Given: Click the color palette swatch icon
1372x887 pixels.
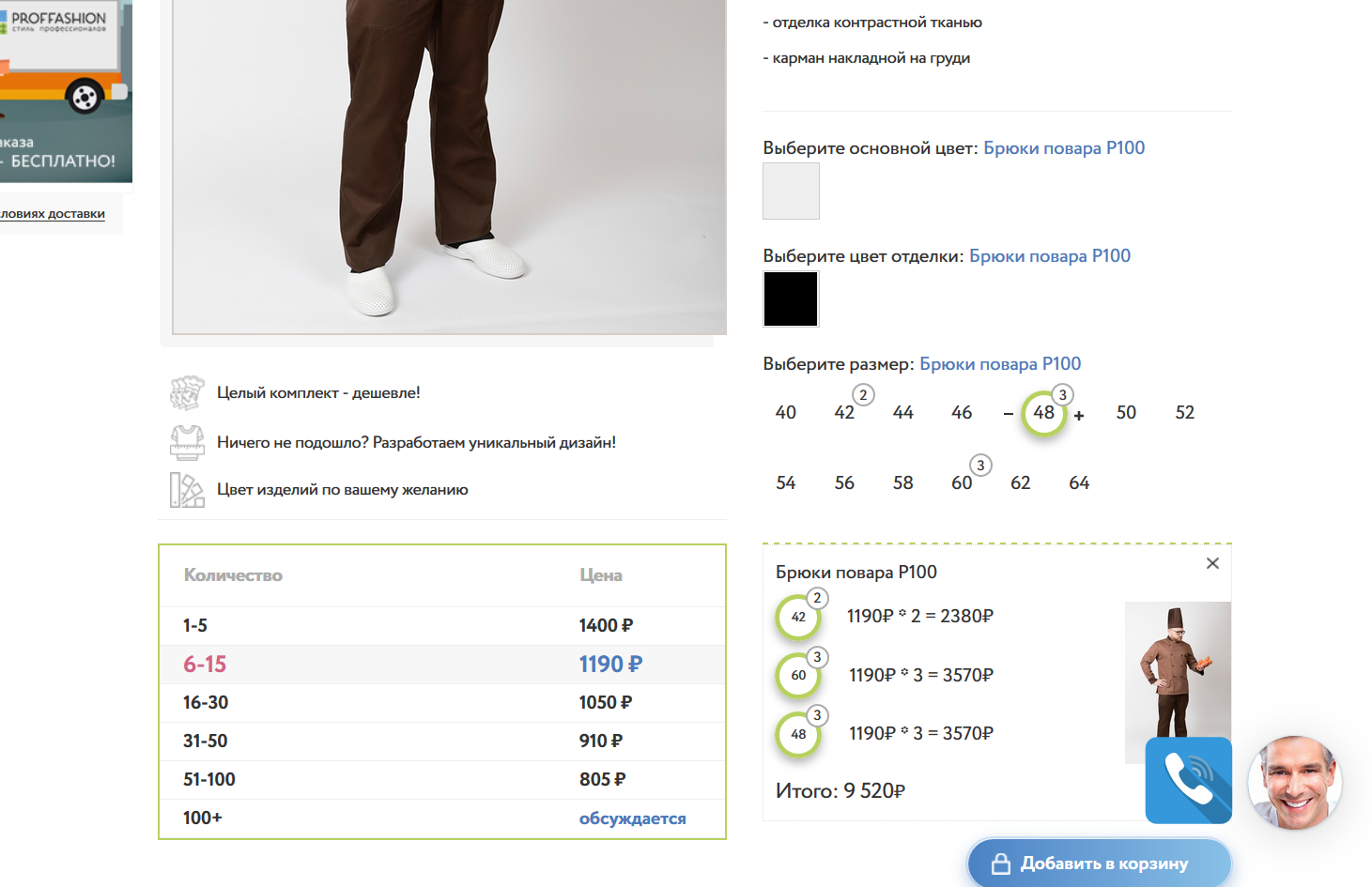Looking at the screenshot, I should [187, 490].
